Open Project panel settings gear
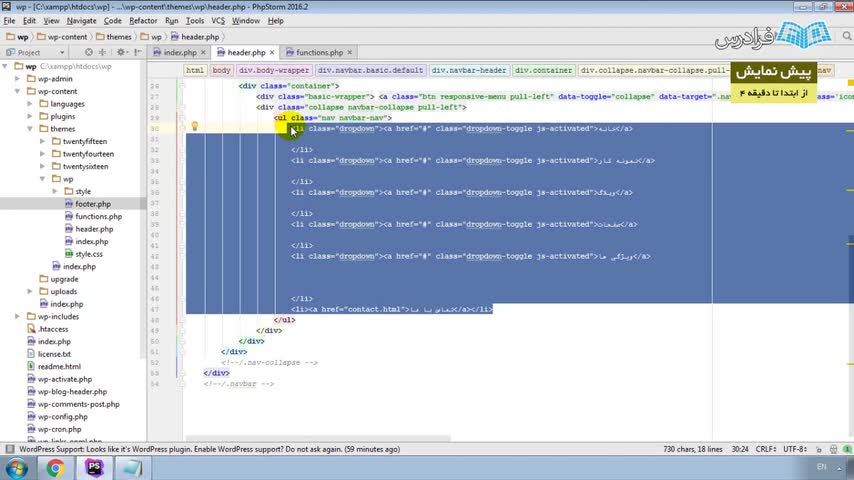854x480 pixels. (x=121, y=52)
